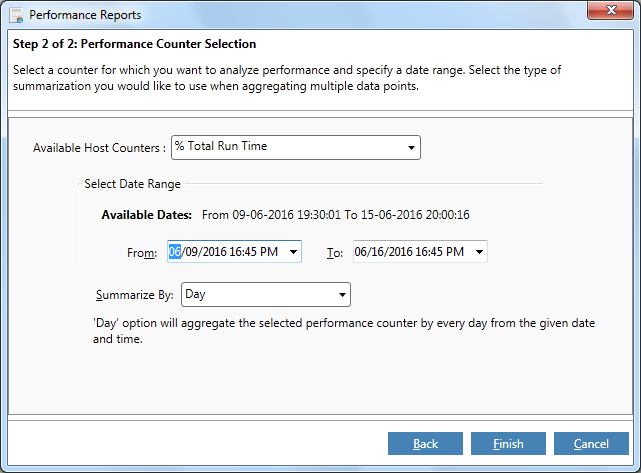Click the 'Available Host Counters' label
The height and width of the screenshot is (473, 641).
click(x=98, y=148)
